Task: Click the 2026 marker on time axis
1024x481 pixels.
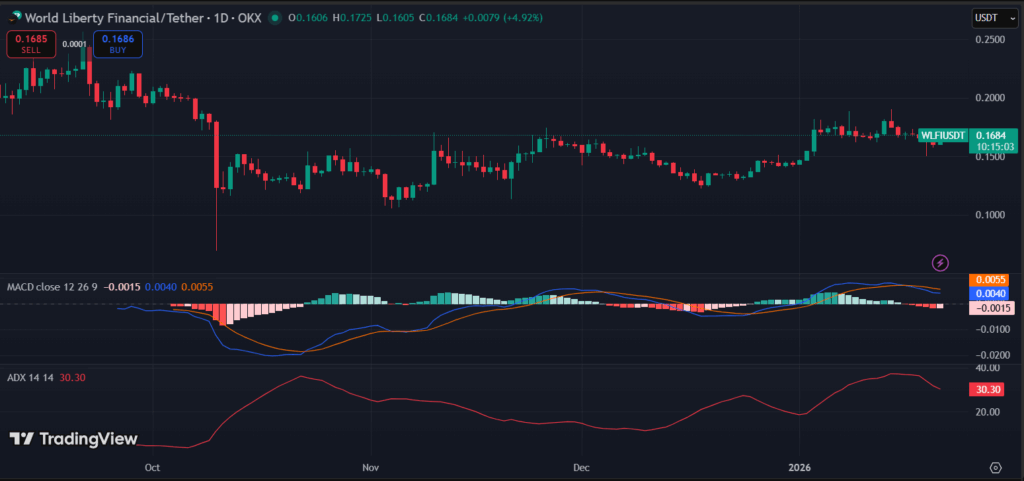Action: (798, 467)
